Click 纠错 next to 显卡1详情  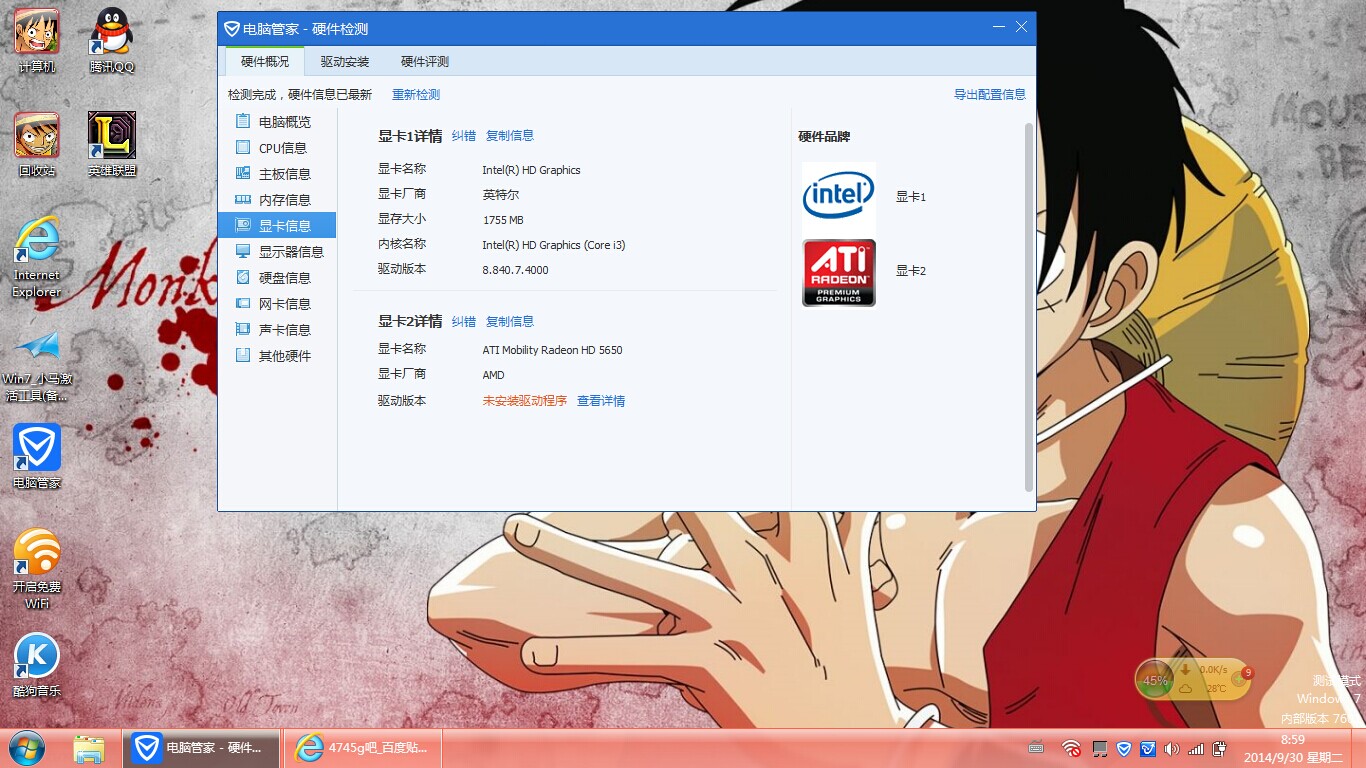point(464,136)
